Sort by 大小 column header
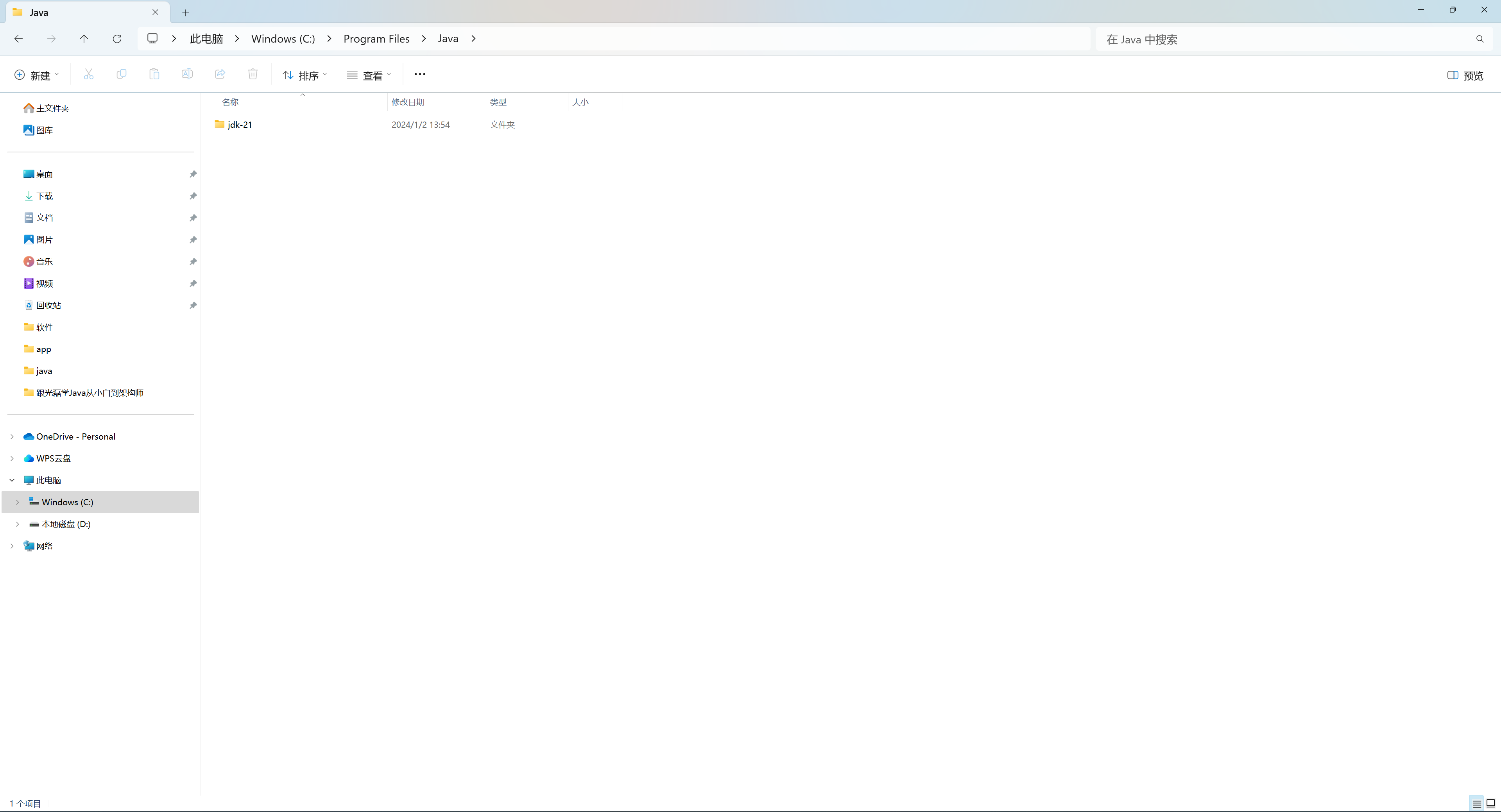1501x812 pixels. pyautogui.click(x=580, y=102)
